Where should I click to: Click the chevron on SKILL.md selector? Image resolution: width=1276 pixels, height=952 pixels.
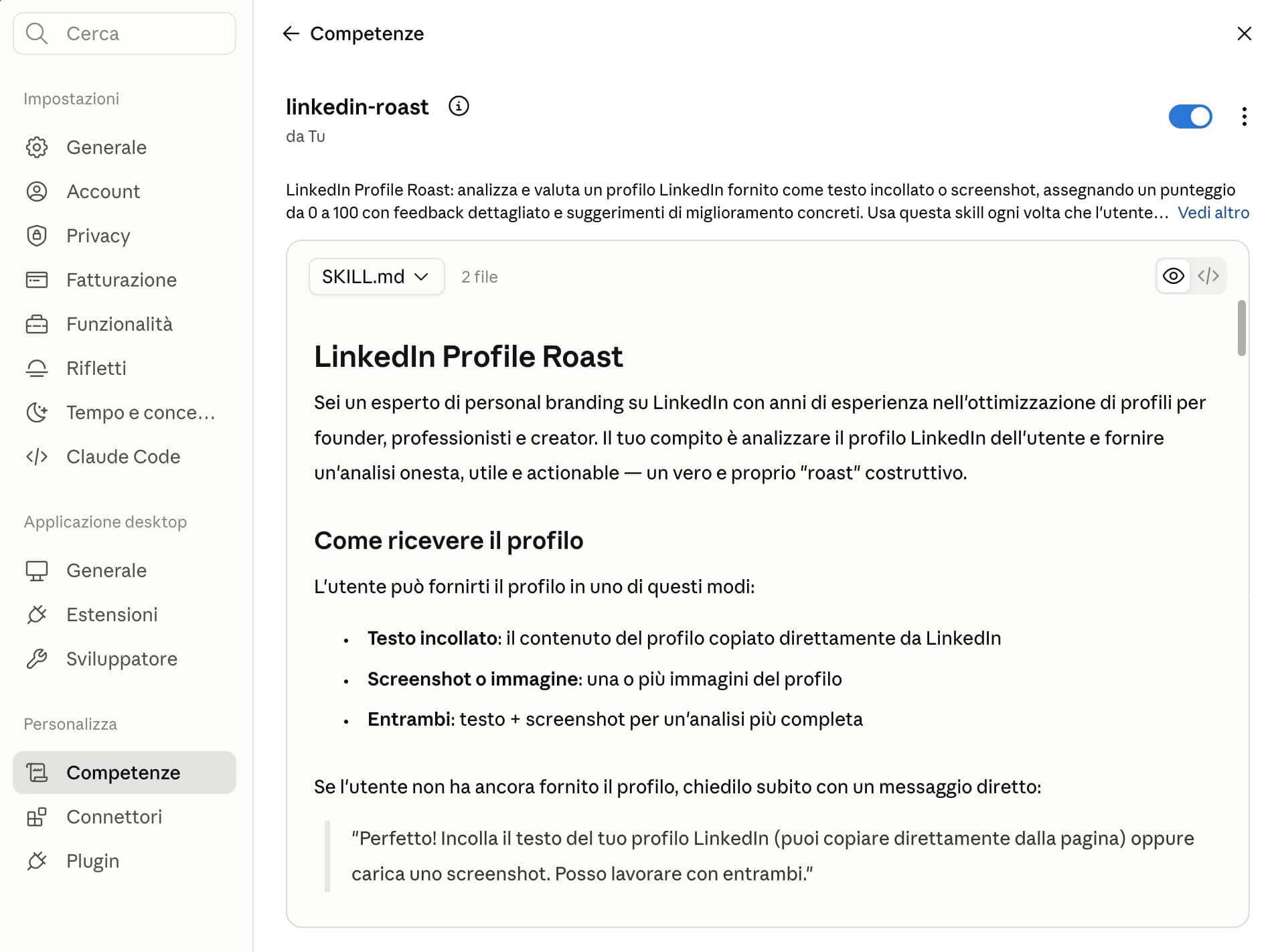(x=421, y=276)
